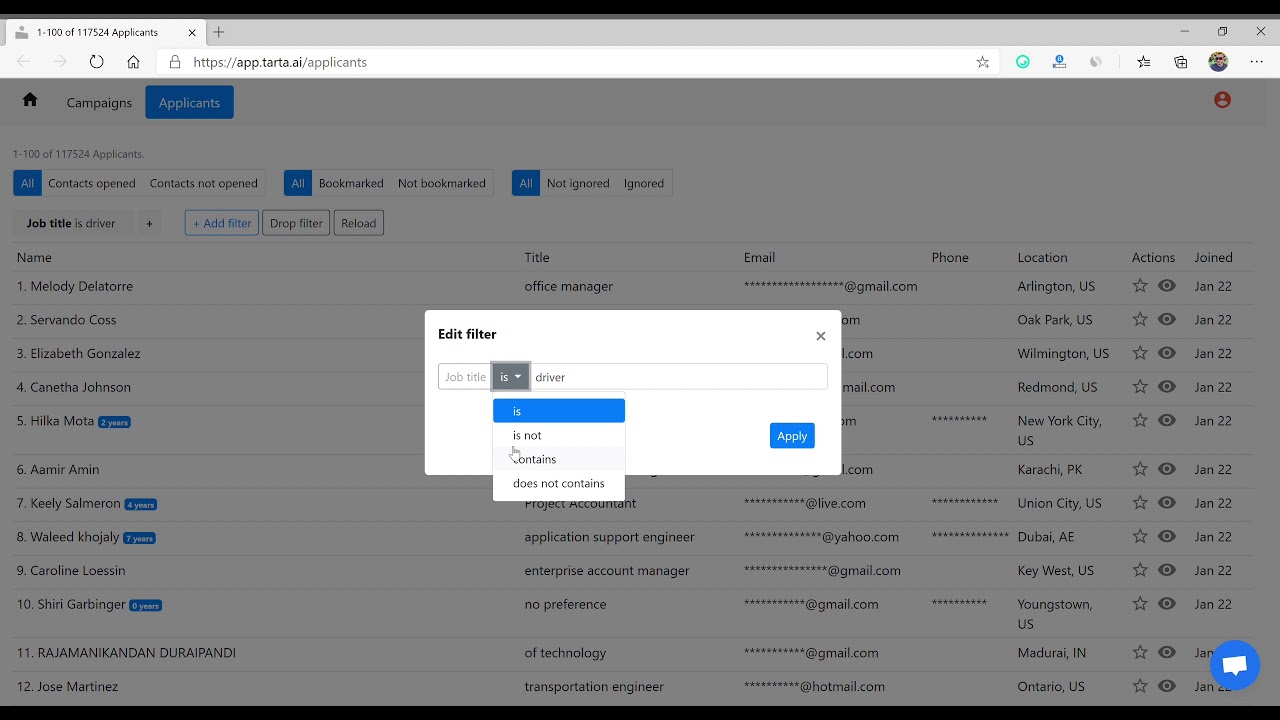Screen dimensions: 1280x720
Task: Focus the filter value field 'driver'
Action: [x=678, y=377]
